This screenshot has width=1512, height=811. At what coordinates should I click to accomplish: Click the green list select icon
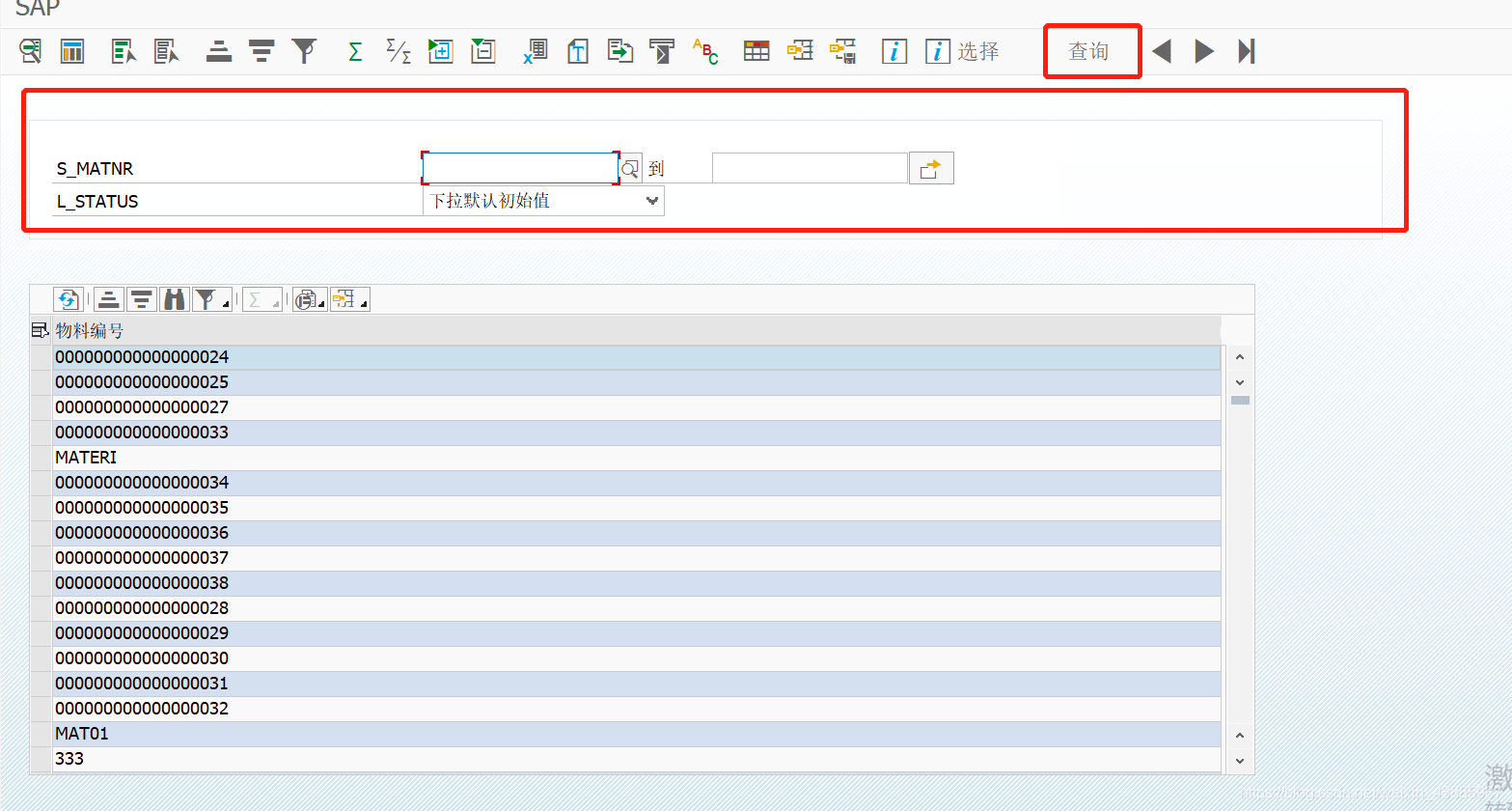click(124, 51)
